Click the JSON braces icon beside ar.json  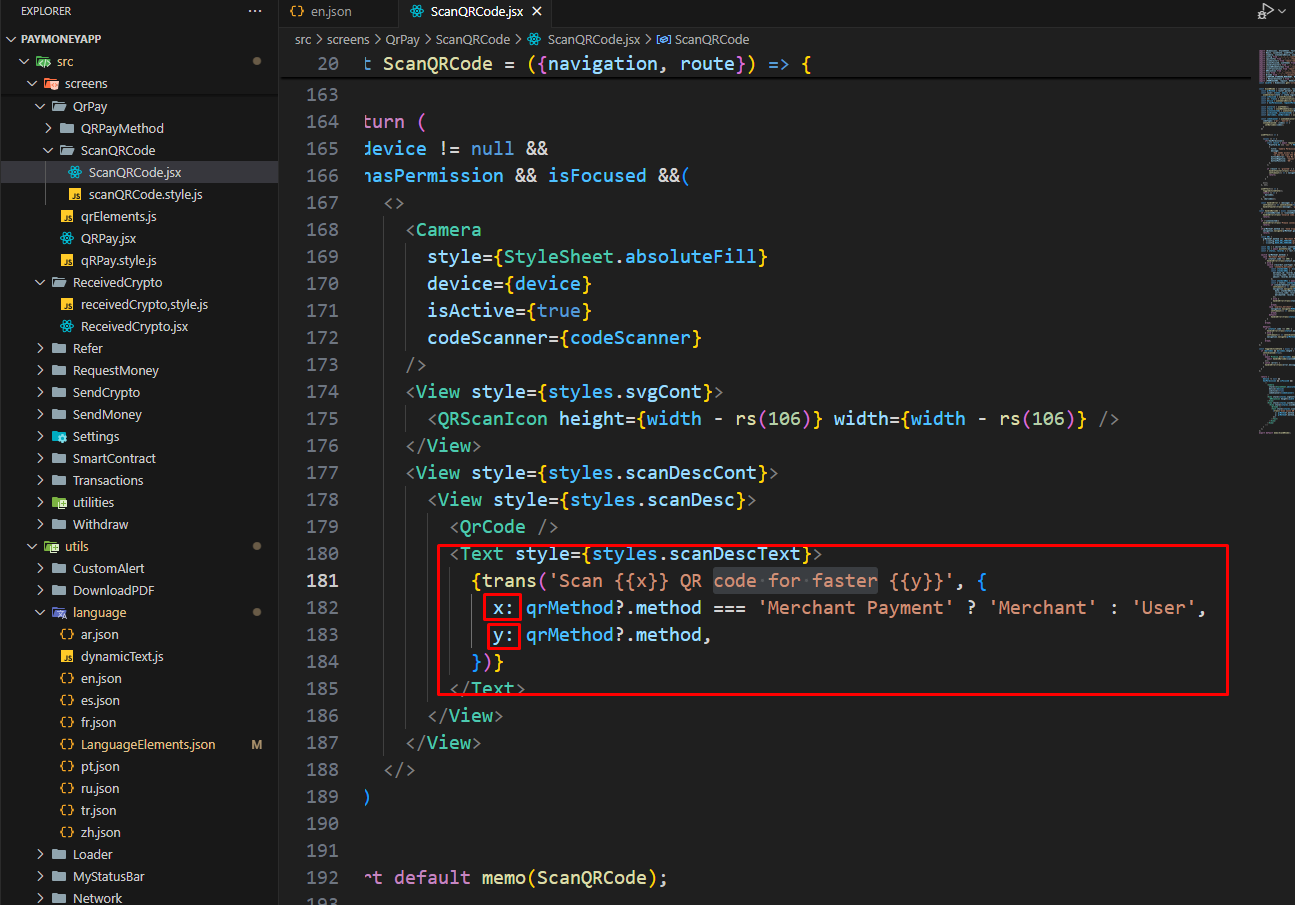coord(67,635)
